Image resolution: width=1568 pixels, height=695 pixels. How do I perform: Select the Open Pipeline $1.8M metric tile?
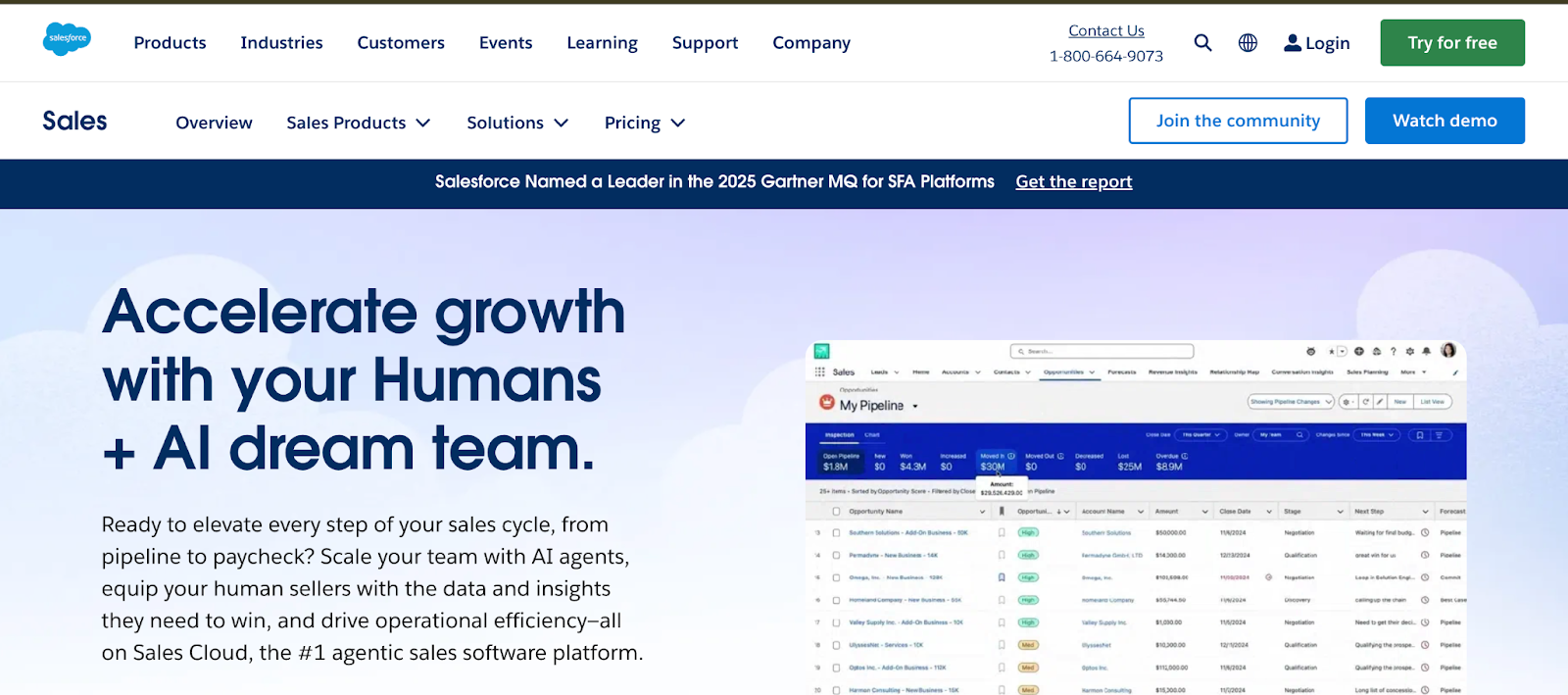click(x=840, y=462)
